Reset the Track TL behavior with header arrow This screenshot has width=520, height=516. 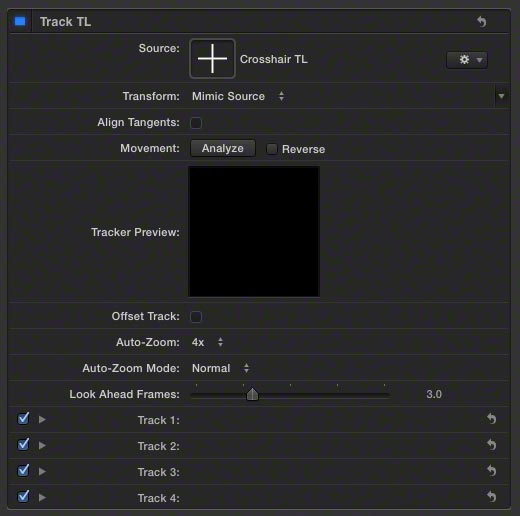click(x=481, y=22)
